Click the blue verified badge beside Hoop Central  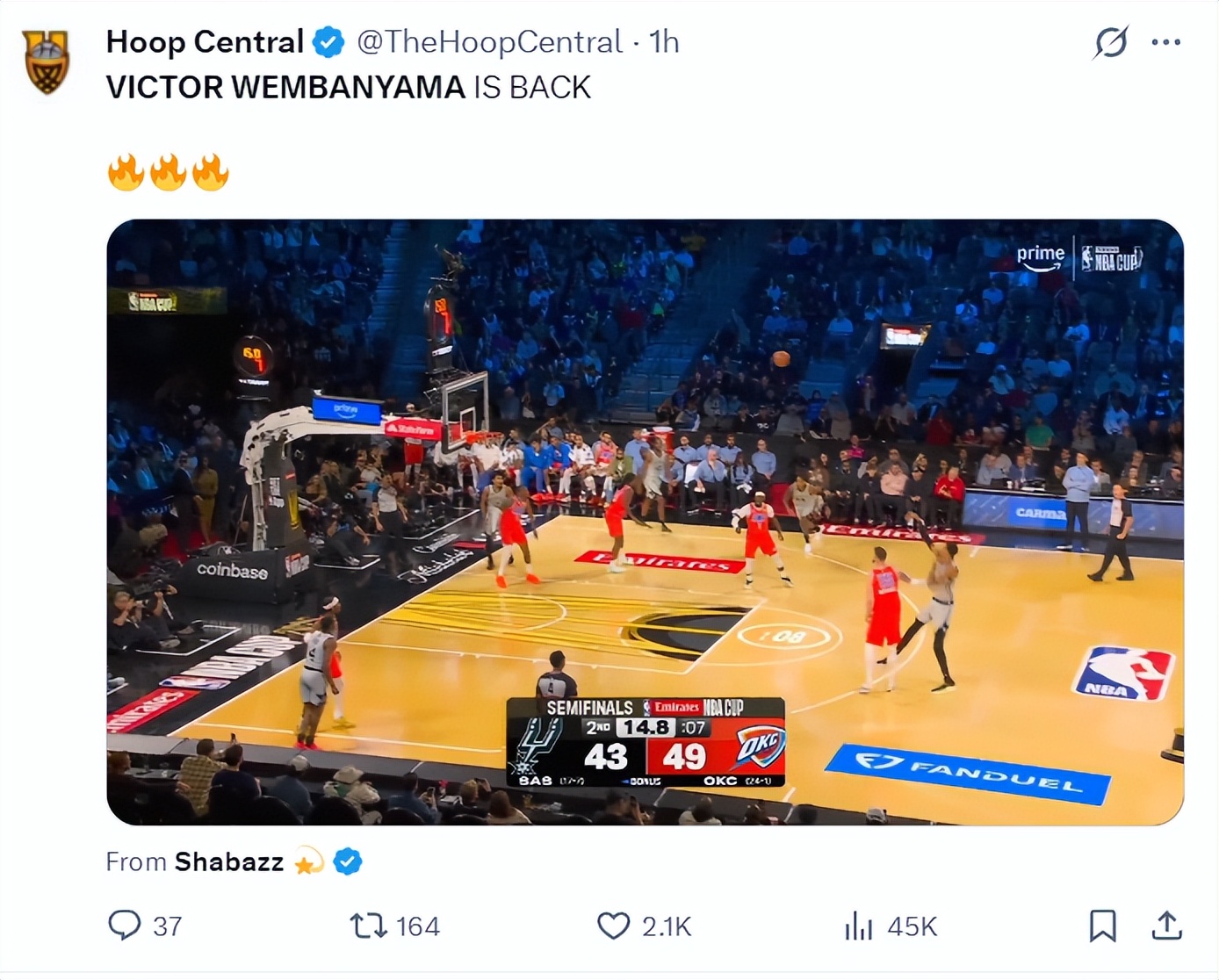(328, 42)
